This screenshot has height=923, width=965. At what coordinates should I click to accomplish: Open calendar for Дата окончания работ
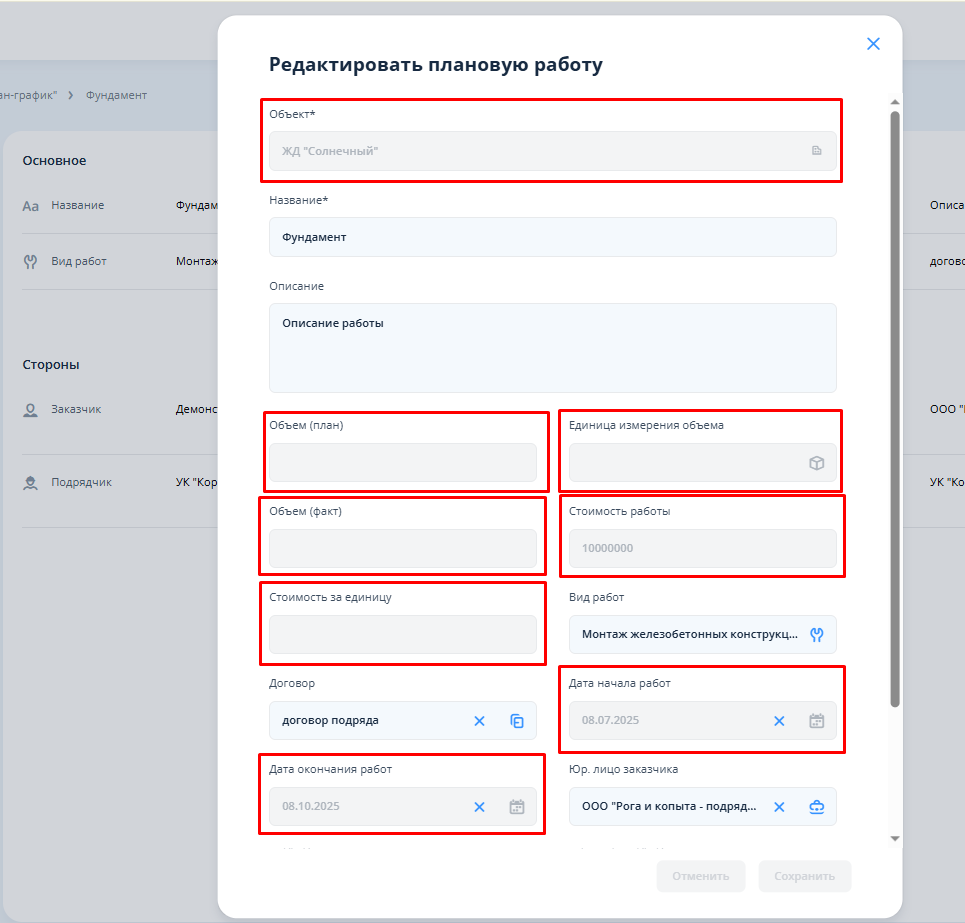(517, 807)
